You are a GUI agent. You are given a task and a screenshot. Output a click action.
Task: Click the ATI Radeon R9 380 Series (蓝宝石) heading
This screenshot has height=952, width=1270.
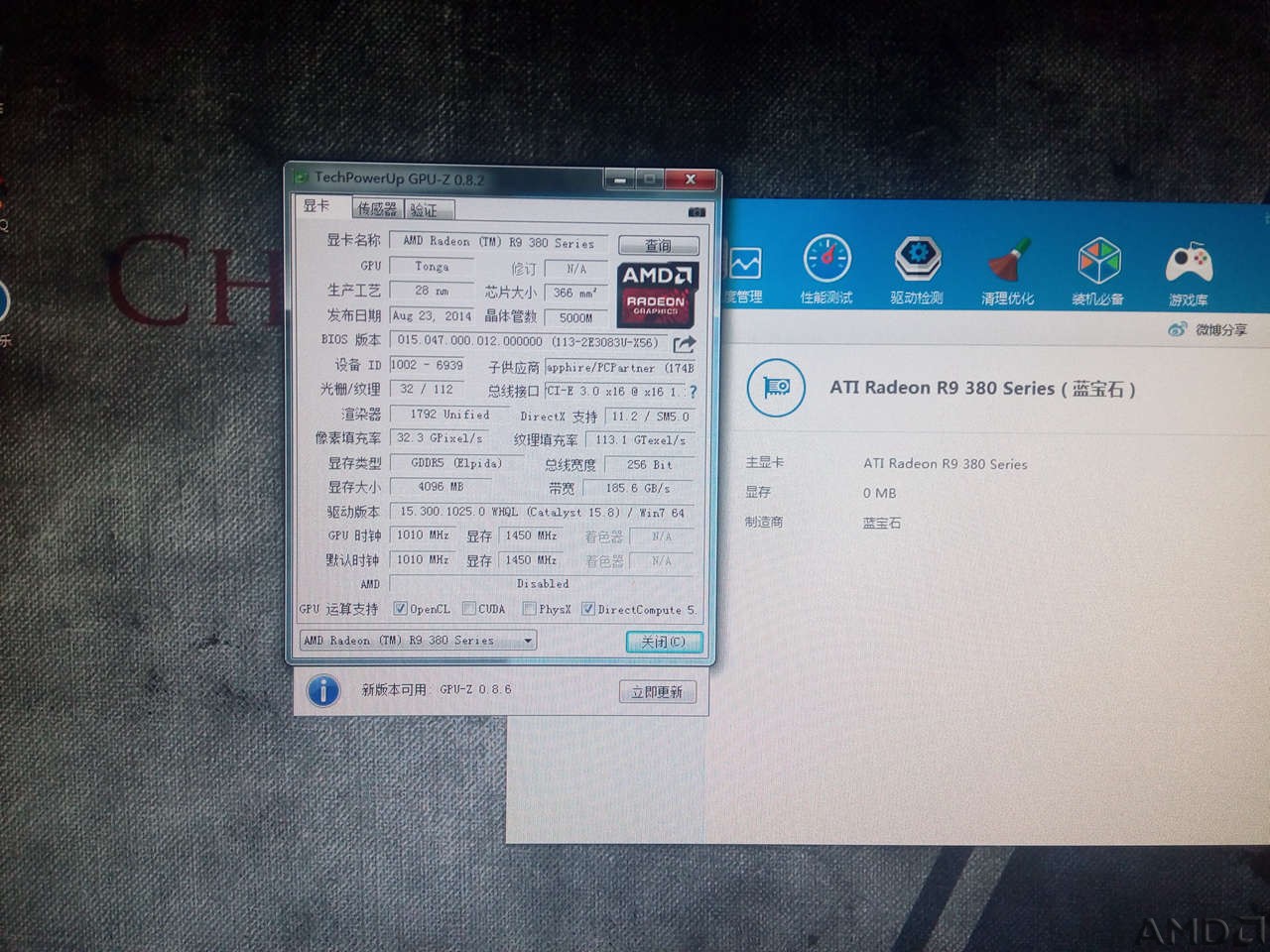tap(982, 388)
